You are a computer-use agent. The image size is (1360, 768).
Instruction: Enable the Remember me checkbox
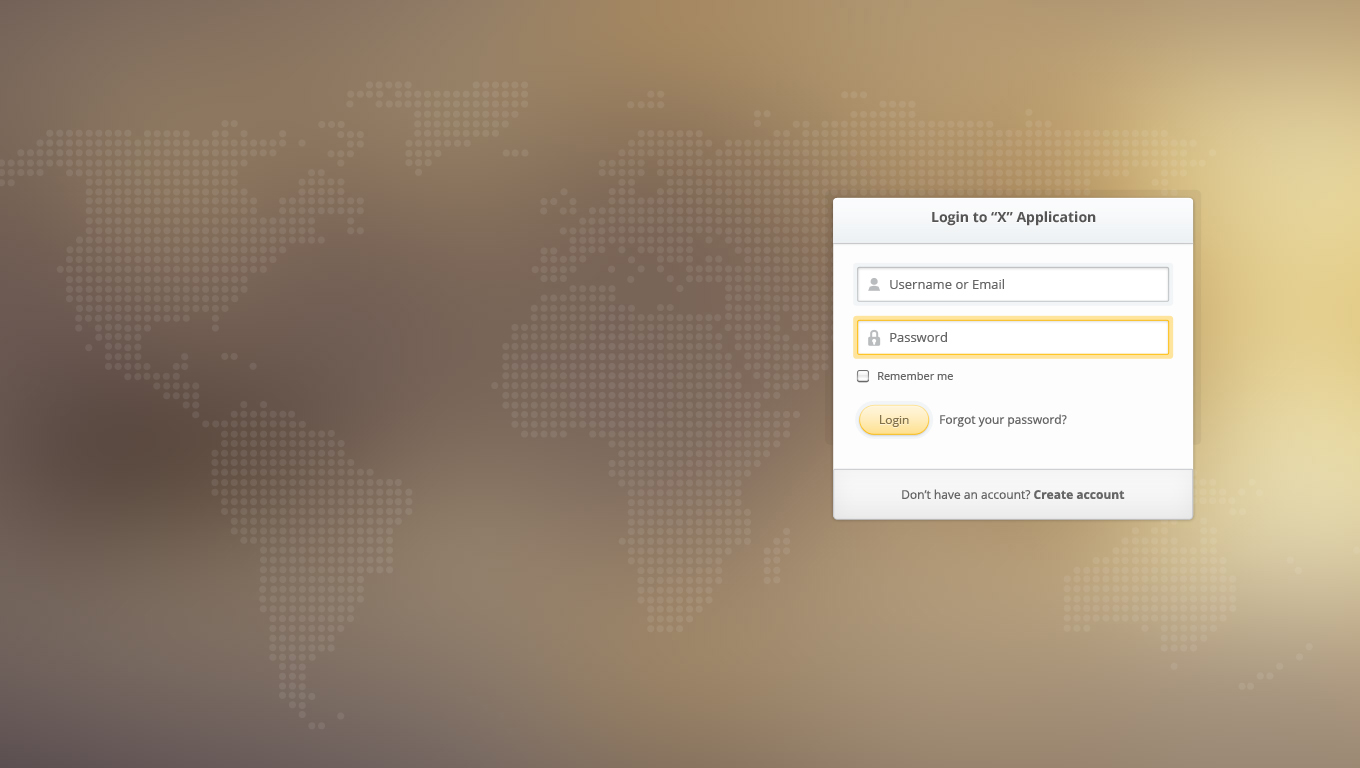pos(863,376)
